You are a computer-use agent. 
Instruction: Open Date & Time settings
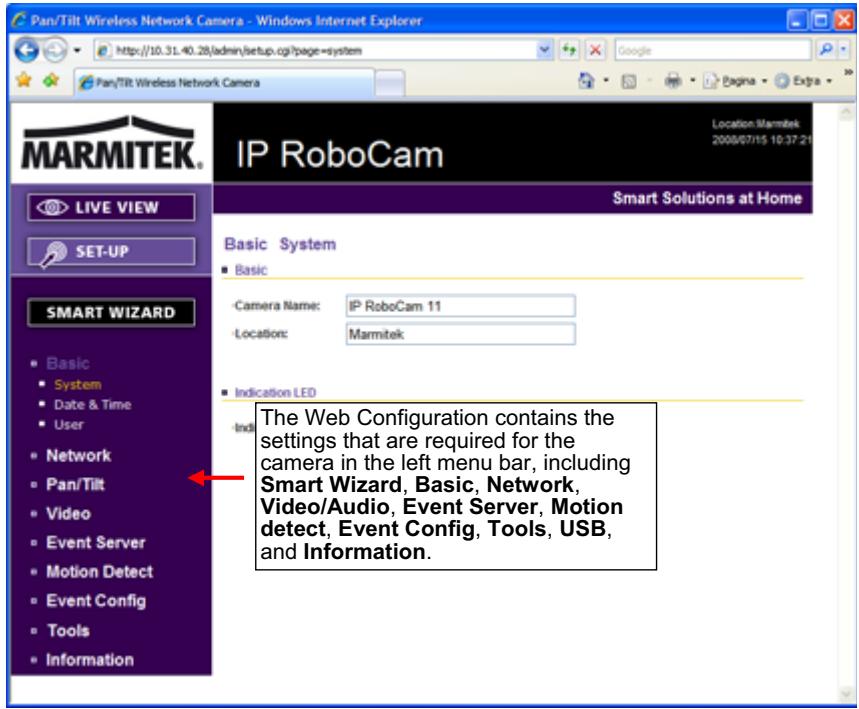93,404
